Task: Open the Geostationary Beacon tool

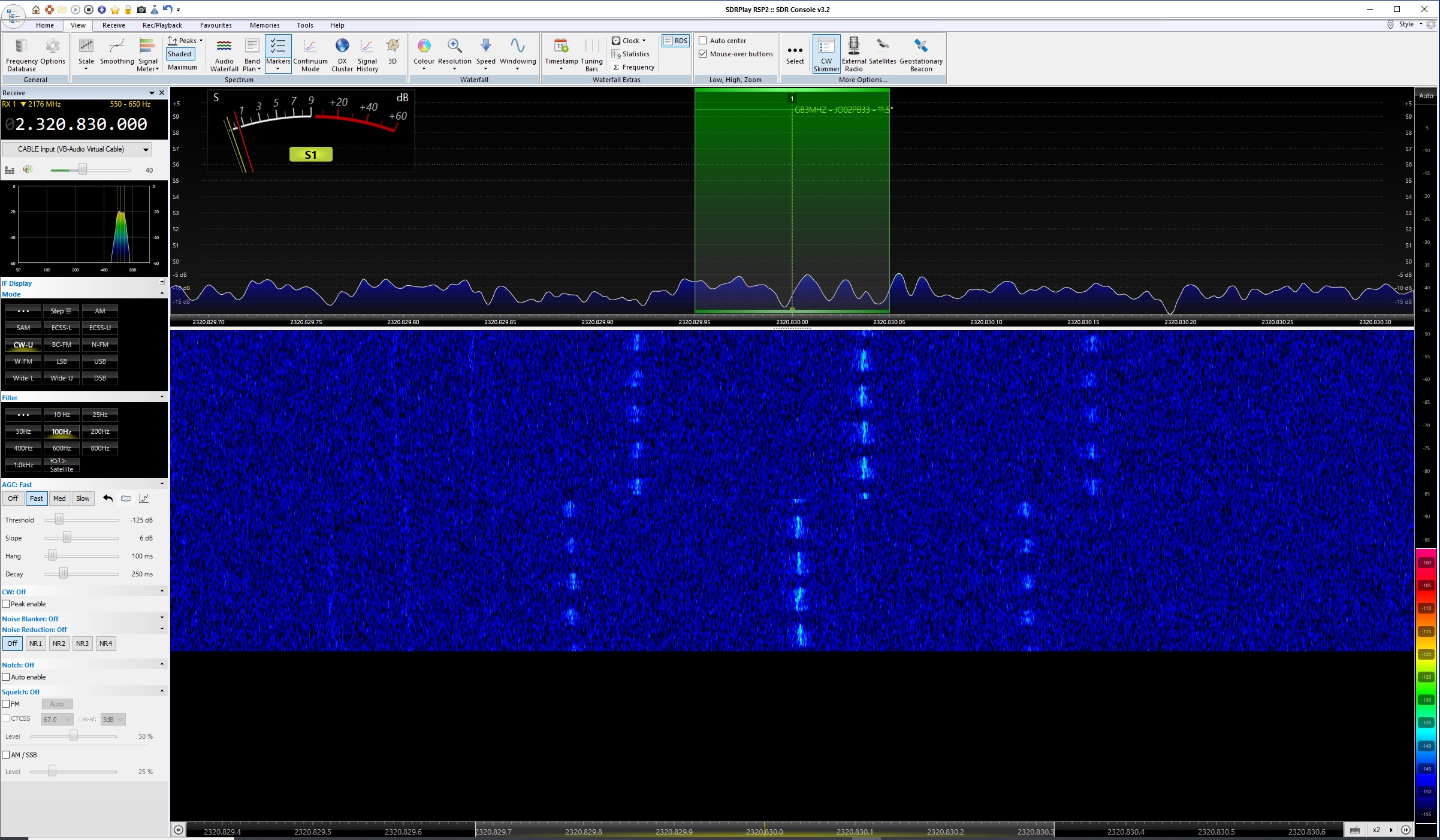Action: (x=920, y=53)
